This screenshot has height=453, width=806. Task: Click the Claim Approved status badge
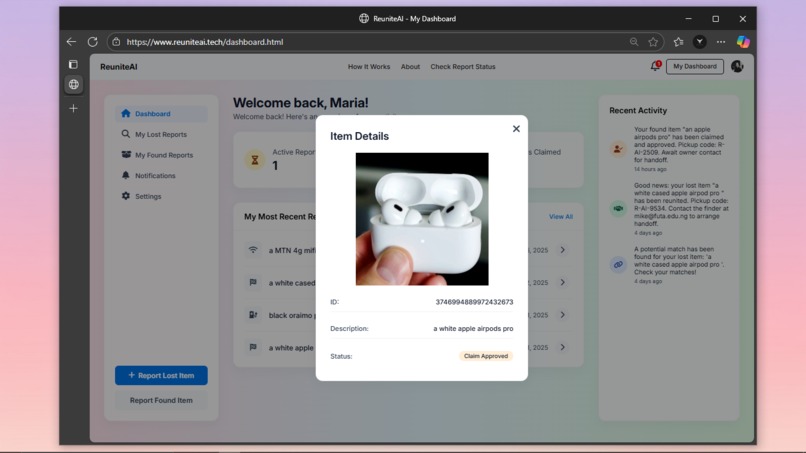486,356
